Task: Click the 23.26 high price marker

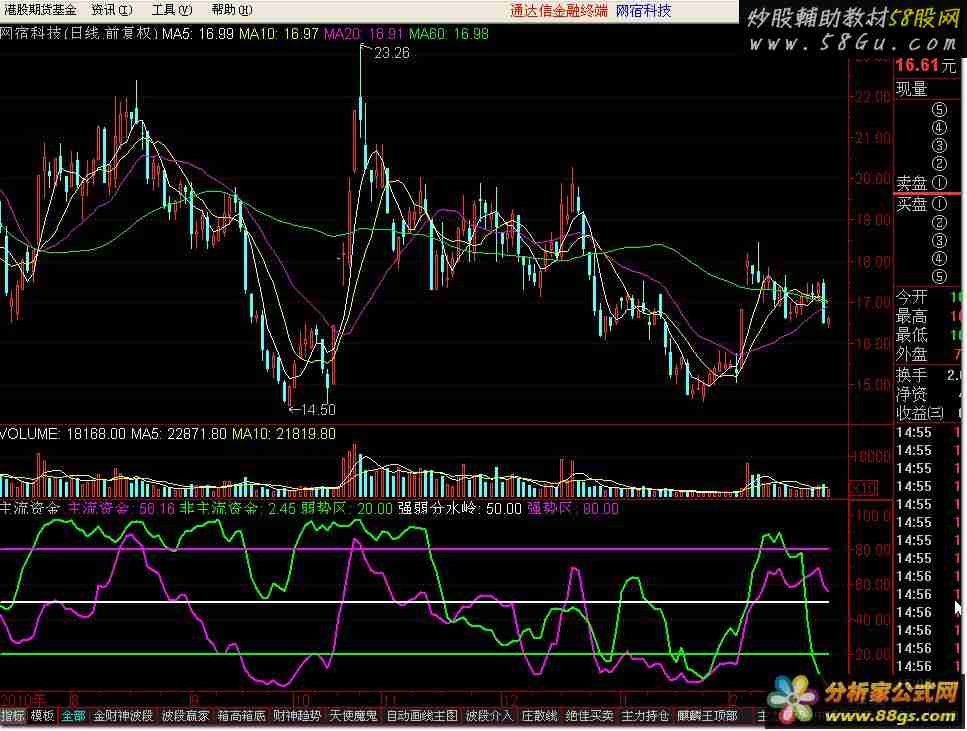Action: coord(392,53)
